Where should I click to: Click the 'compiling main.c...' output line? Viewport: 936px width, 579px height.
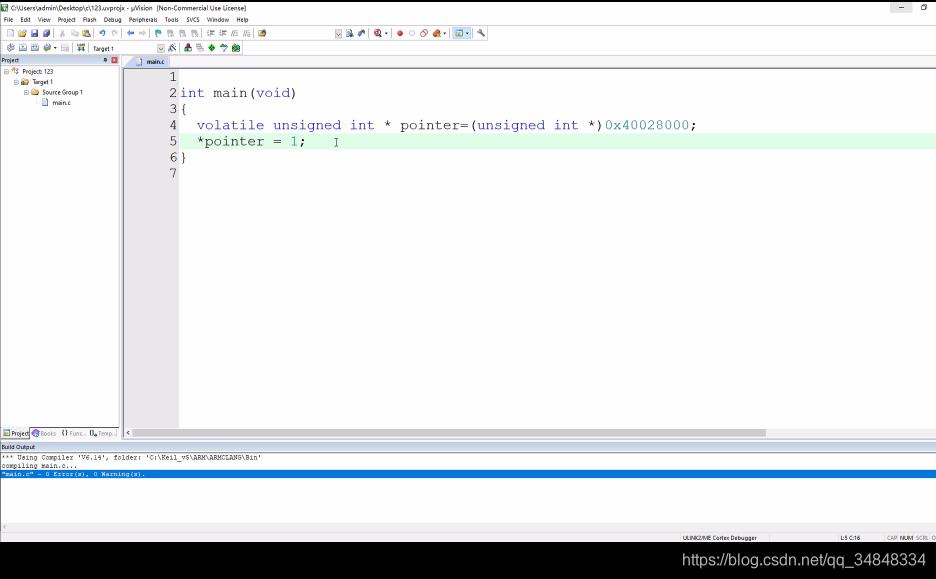(x=39, y=466)
